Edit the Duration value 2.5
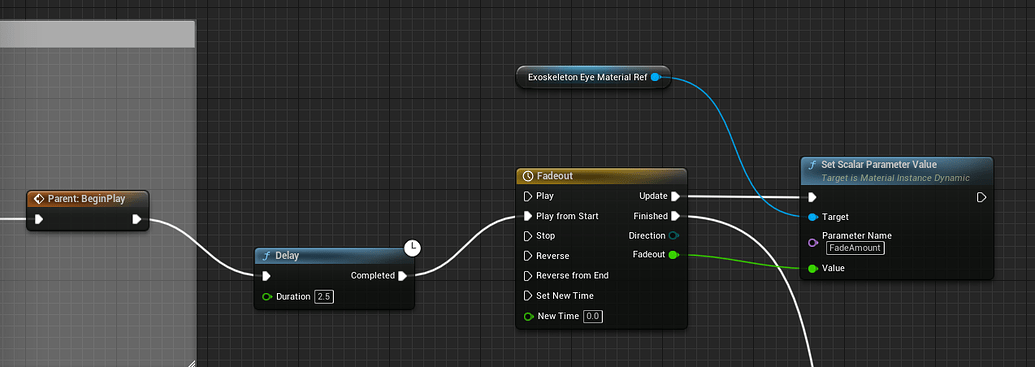The image size is (1035, 367). pos(323,297)
